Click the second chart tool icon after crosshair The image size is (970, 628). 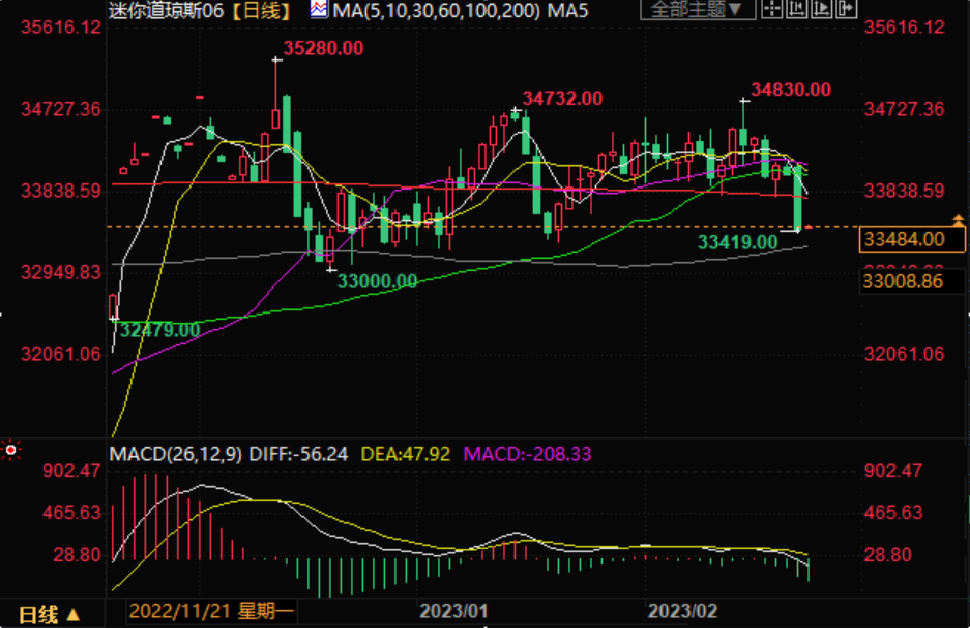(797, 10)
